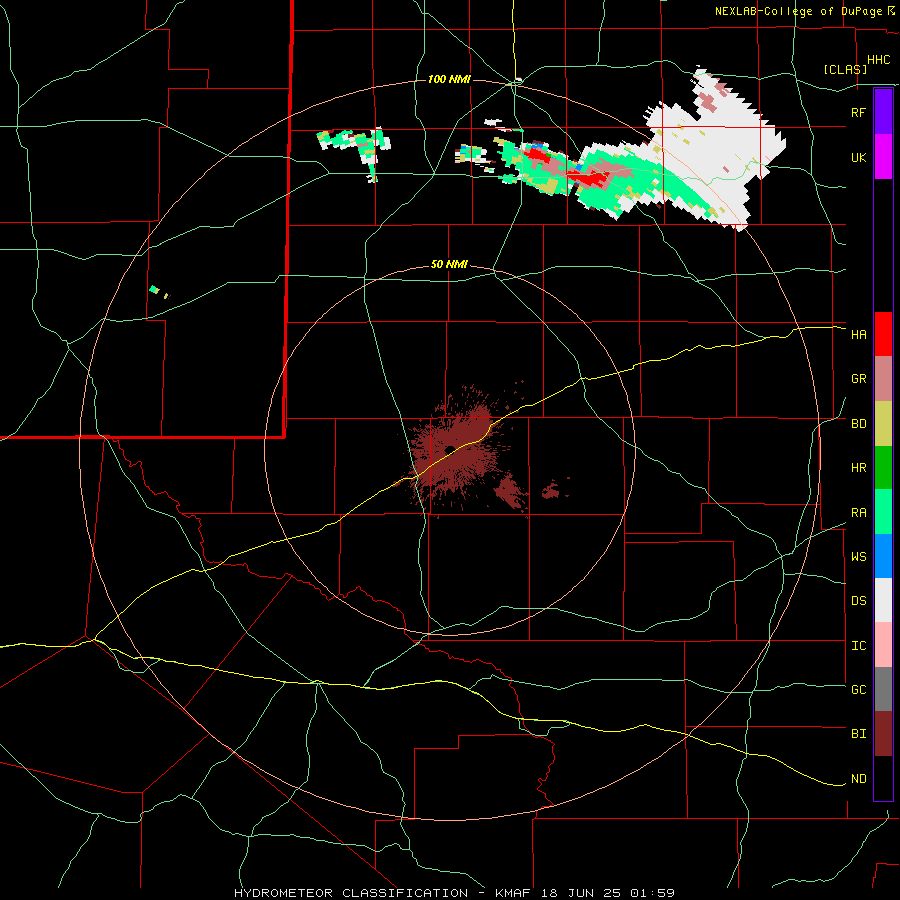Click the BD yellow legend swatch

(883, 424)
